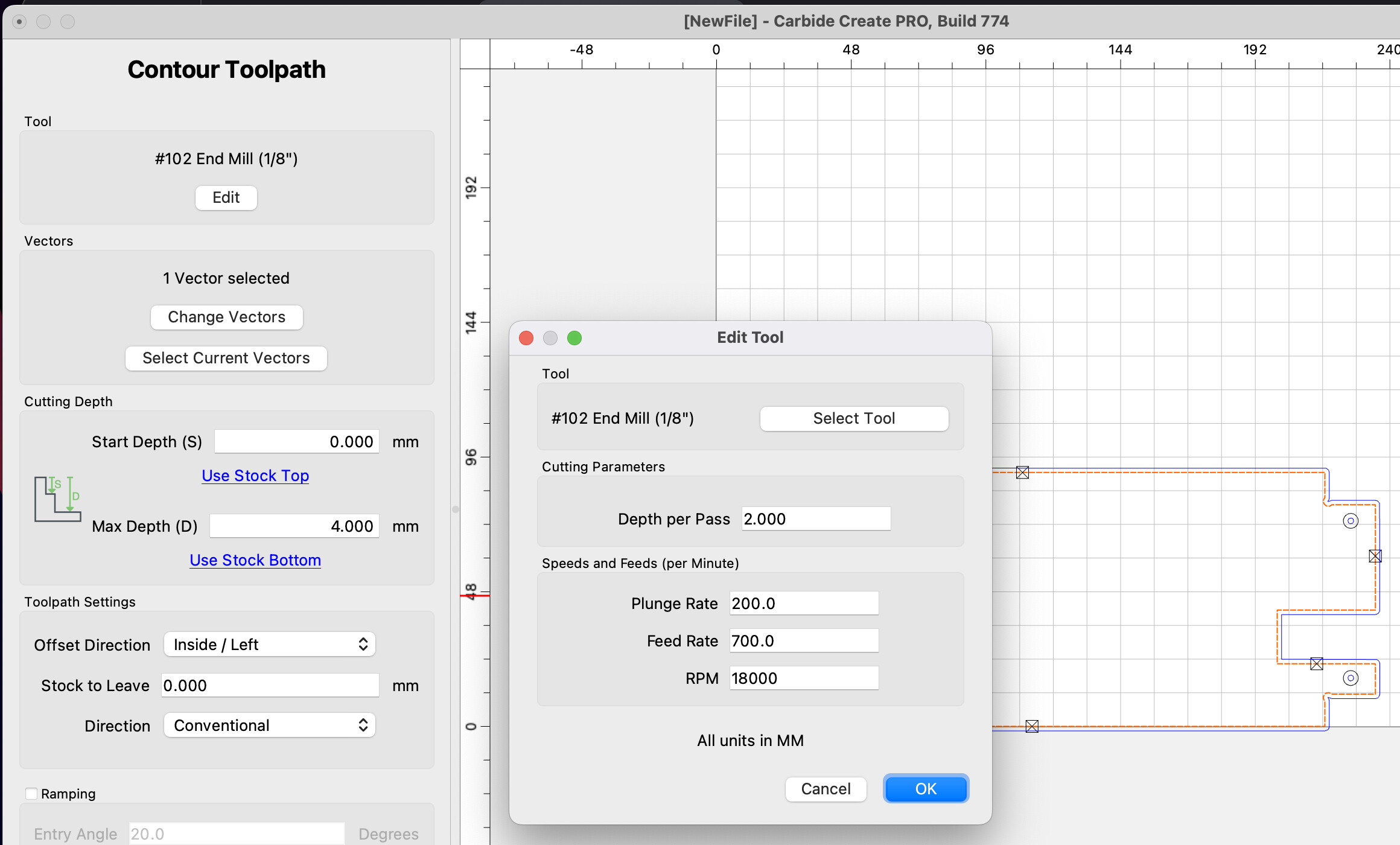
Task: Click the node marker near lower notch
Action: click(1317, 664)
